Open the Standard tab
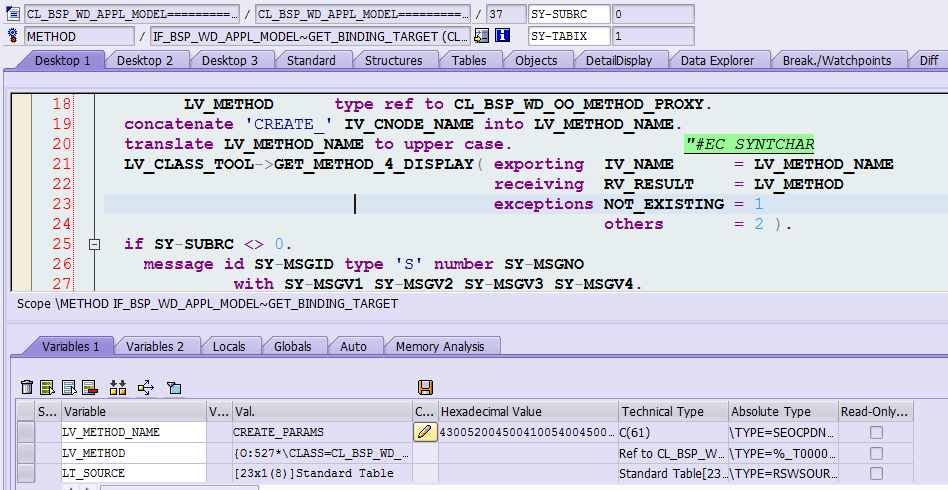This screenshot has height=490, width=948. (311, 60)
